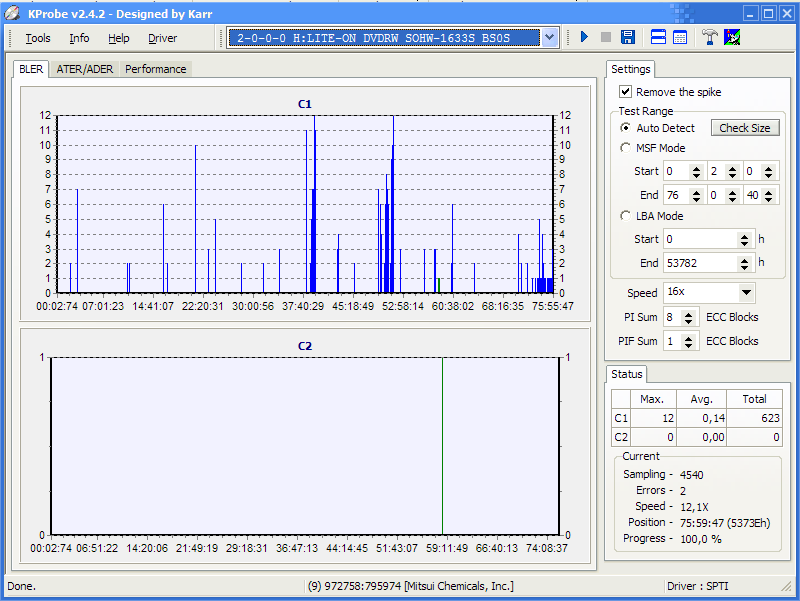Click the blue Start scan play icon
This screenshot has width=800, height=601.
[584, 38]
